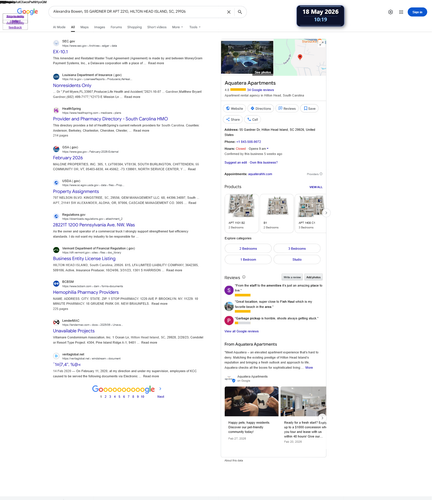Click the pink P reviewer avatar
This screenshot has width=437, height=500.
pyautogui.click(x=229, y=321)
